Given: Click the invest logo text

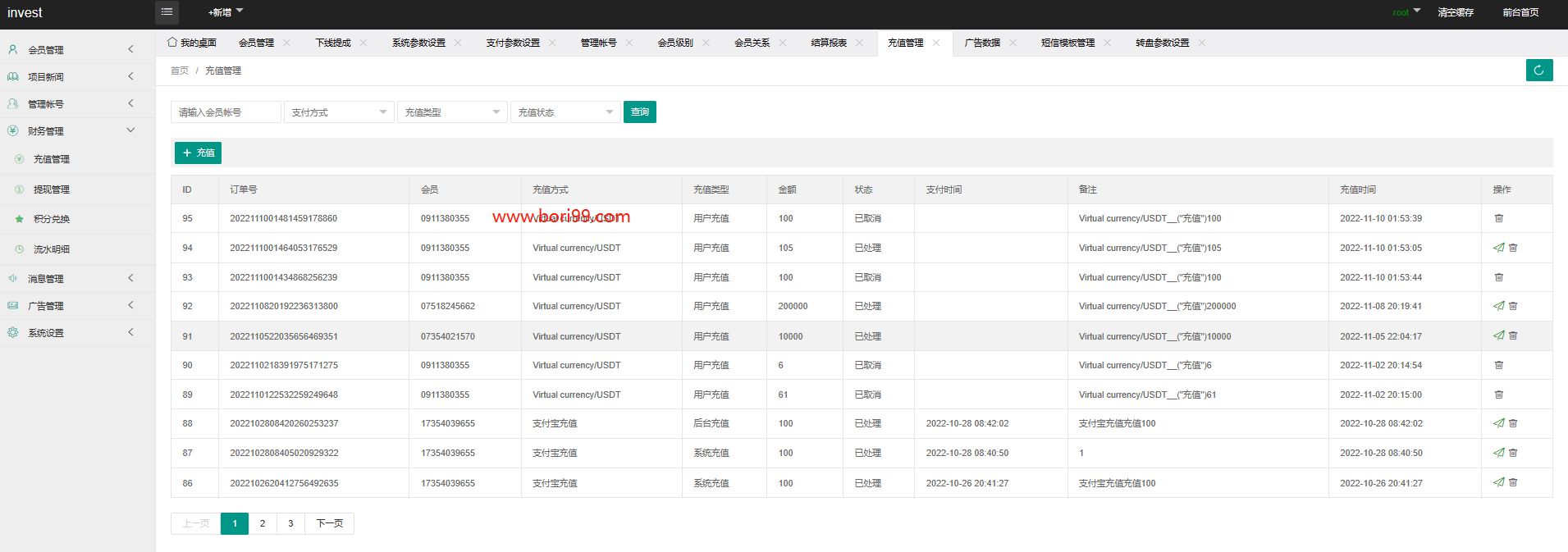Looking at the screenshot, I should 25,12.
